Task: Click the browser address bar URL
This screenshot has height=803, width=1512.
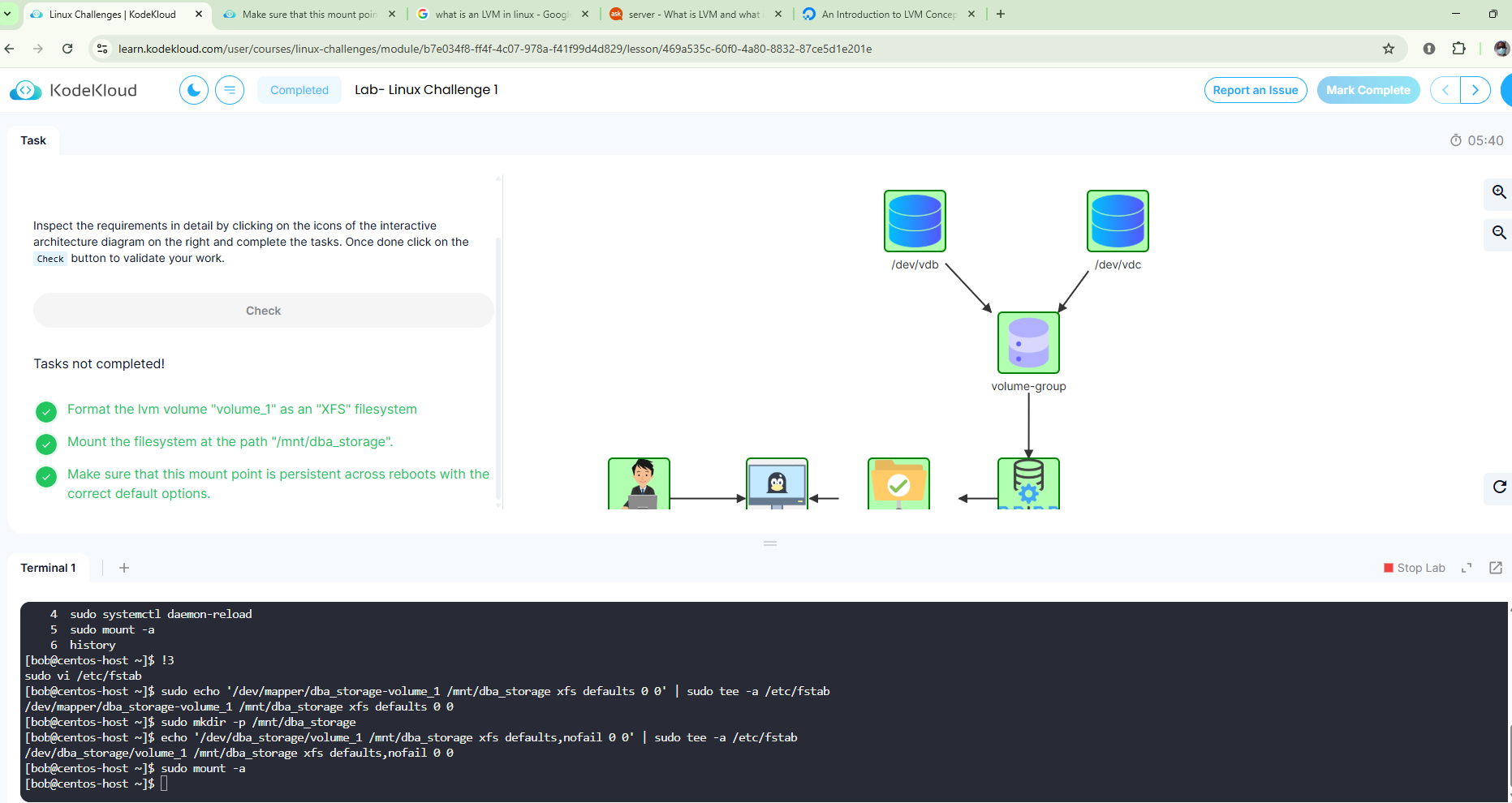Action: pyautogui.click(x=495, y=49)
